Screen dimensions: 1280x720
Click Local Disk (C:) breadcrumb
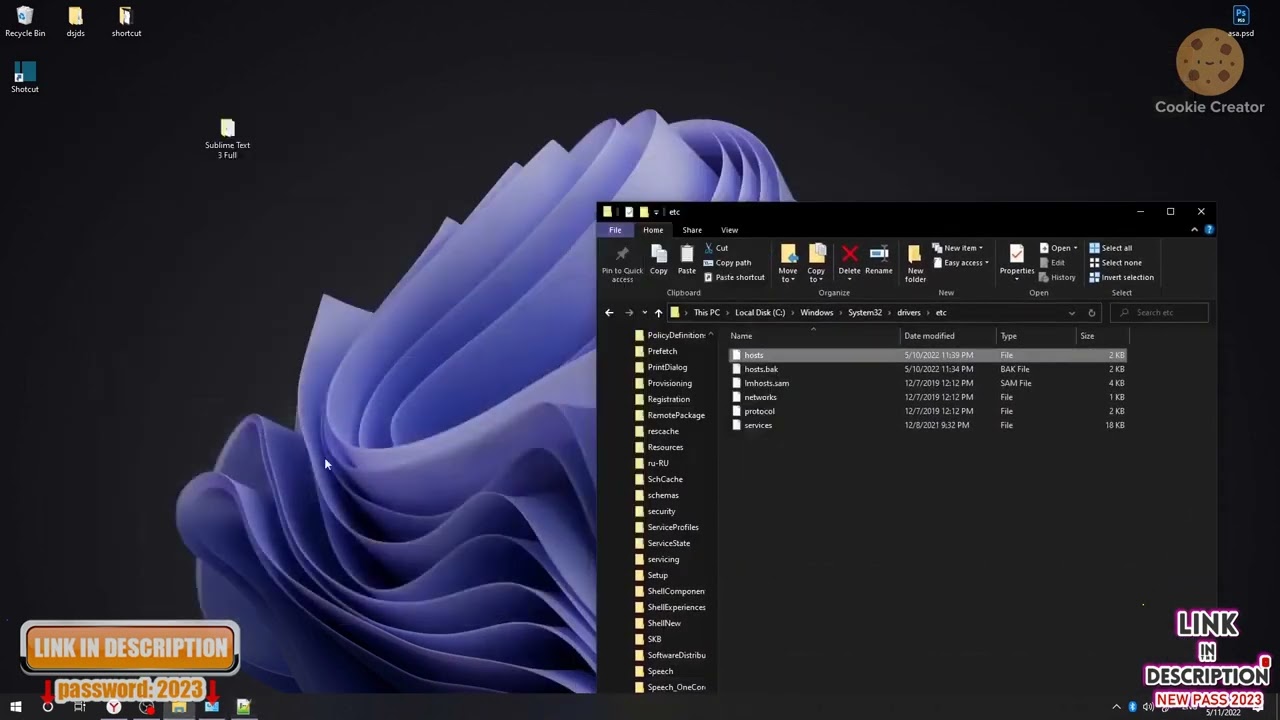pos(760,313)
